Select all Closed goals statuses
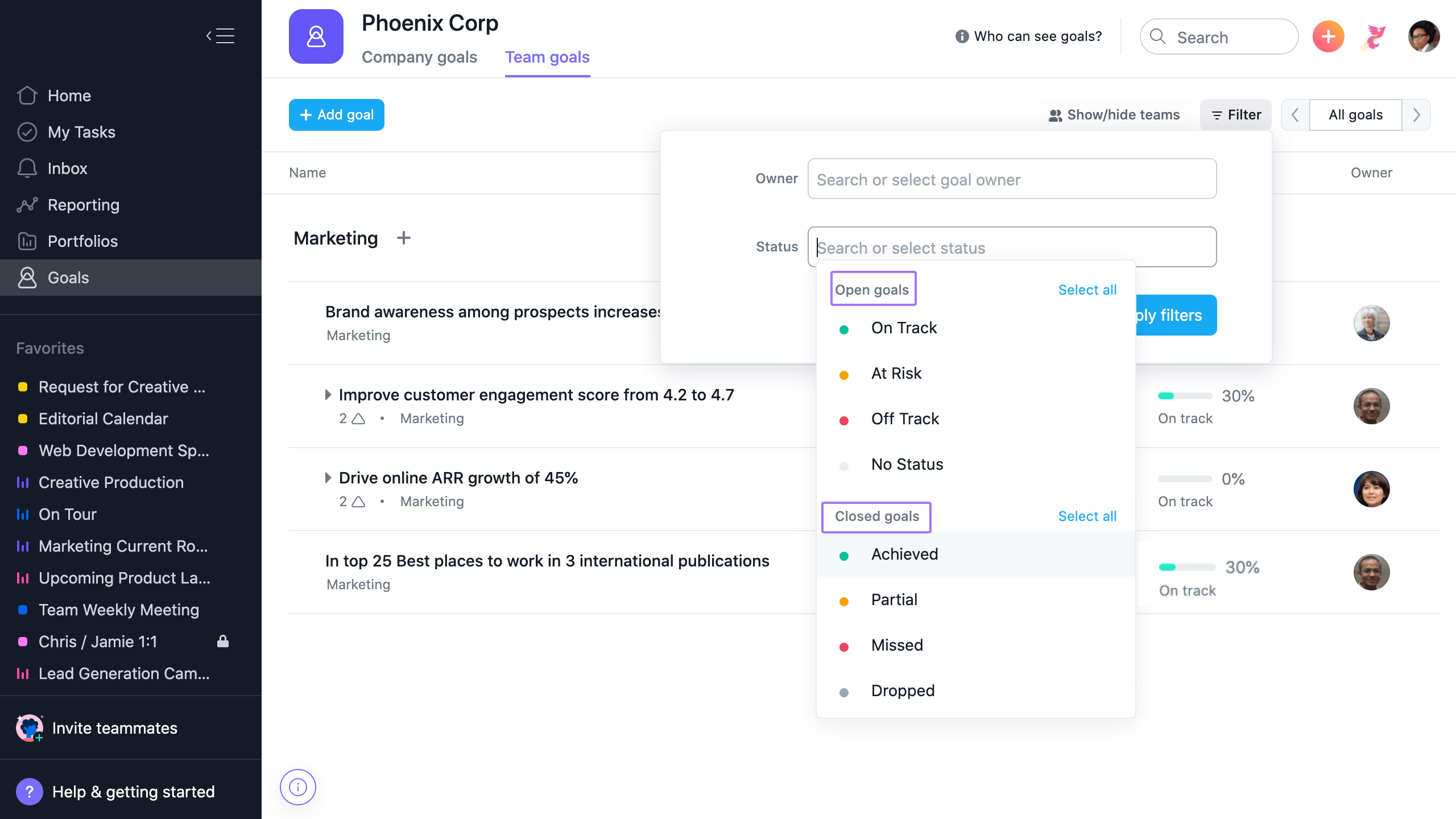The image size is (1456, 819). click(x=1087, y=515)
